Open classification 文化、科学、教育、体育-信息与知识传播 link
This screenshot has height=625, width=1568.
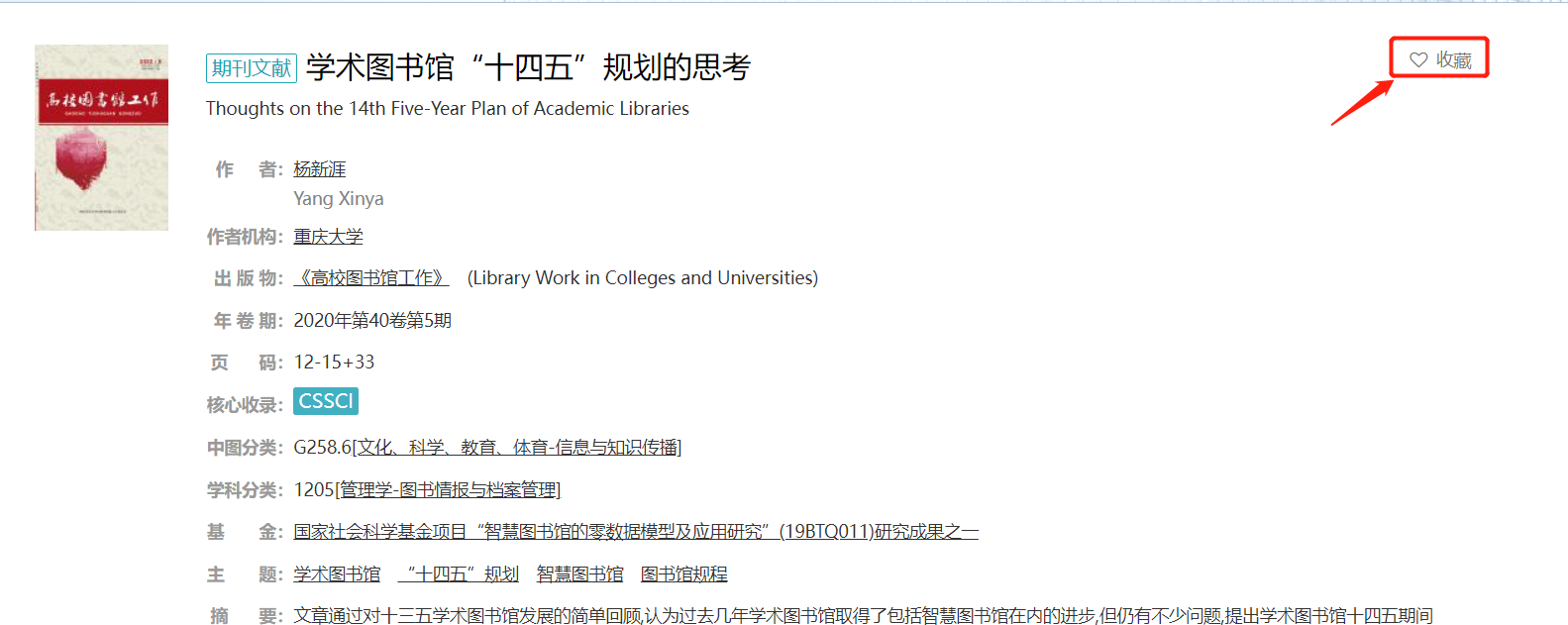click(x=518, y=448)
